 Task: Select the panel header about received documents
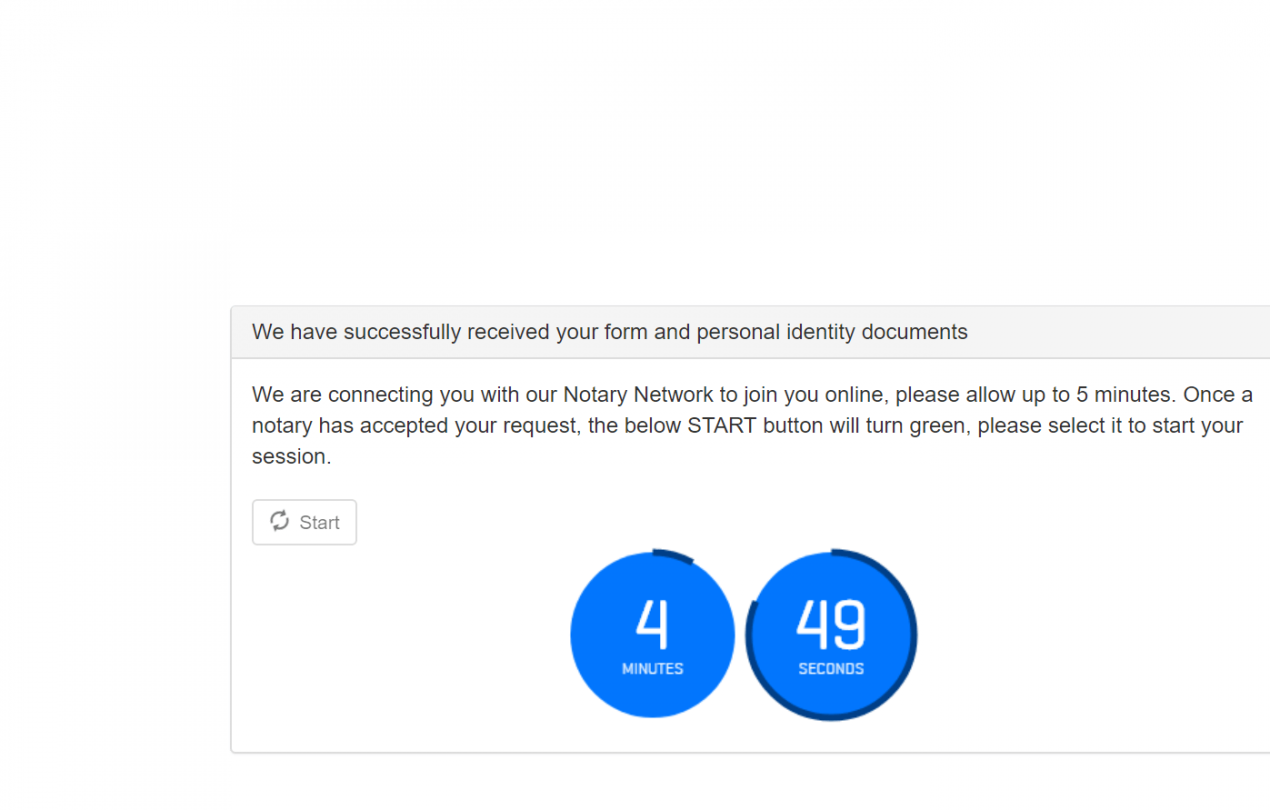pos(608,331)
